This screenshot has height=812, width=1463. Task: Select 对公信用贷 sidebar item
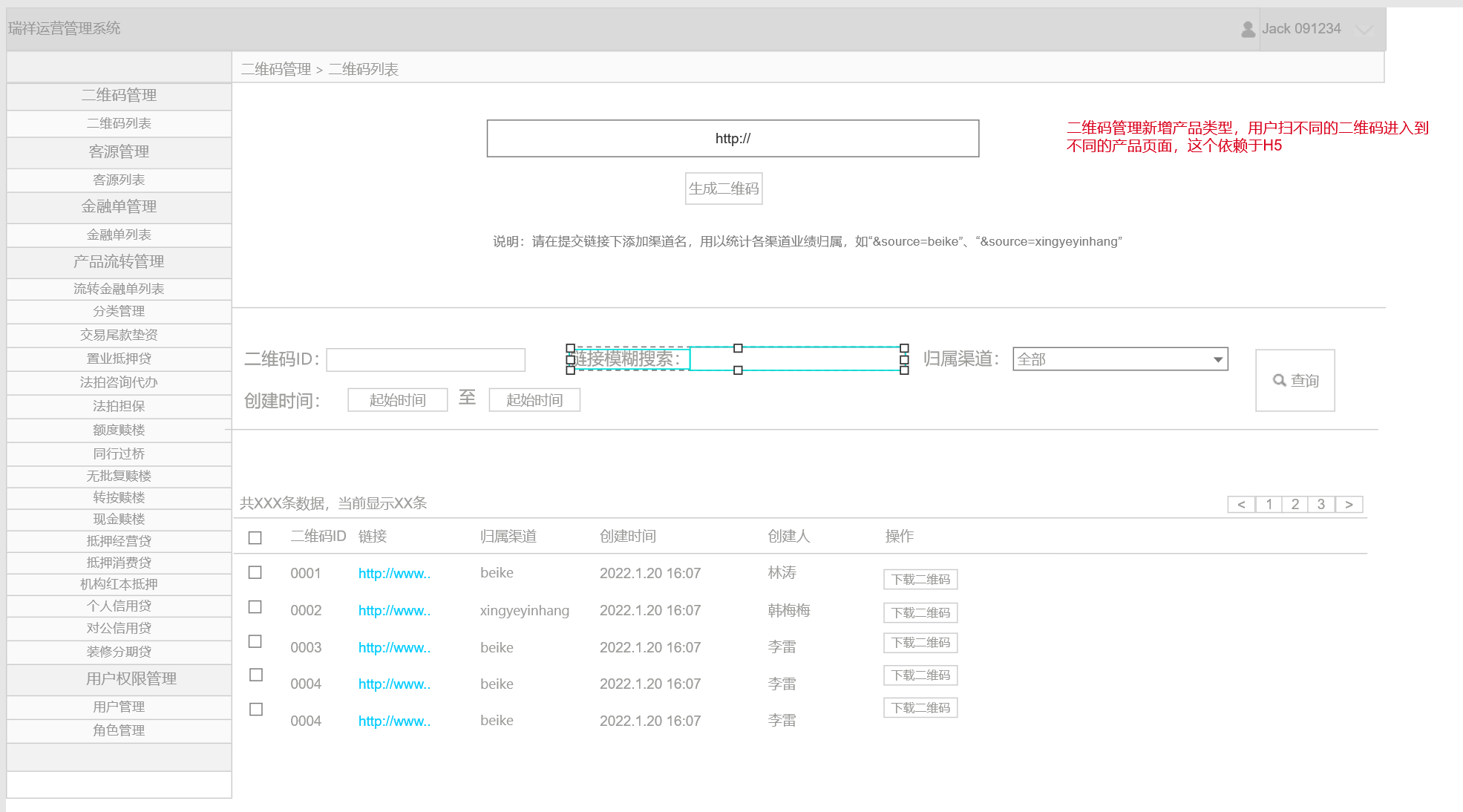point(119,629)
